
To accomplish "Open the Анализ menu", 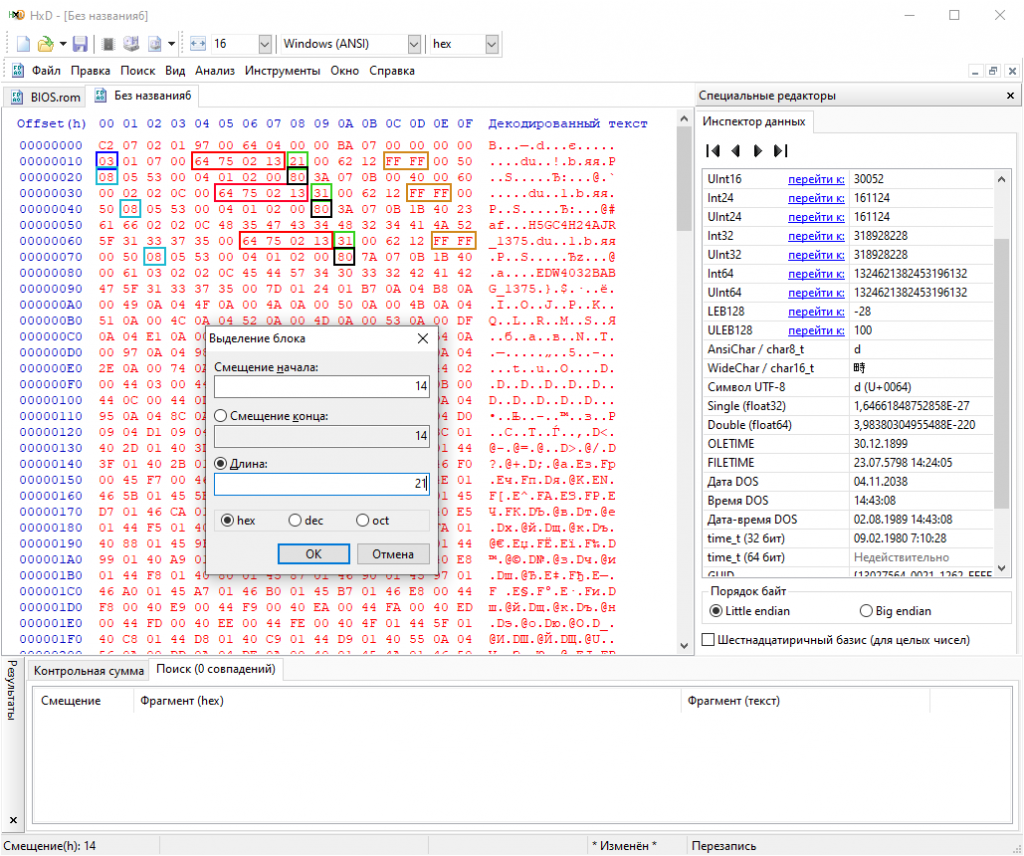I will (x=214, y=71).
